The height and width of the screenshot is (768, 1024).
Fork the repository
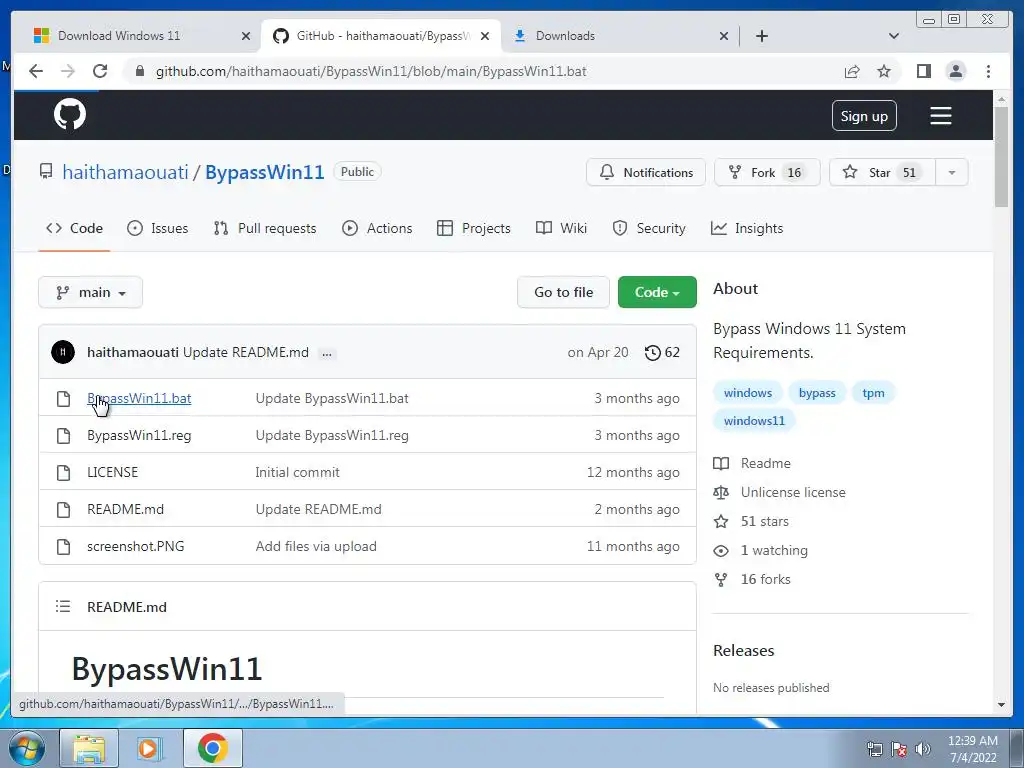[767, 172]
